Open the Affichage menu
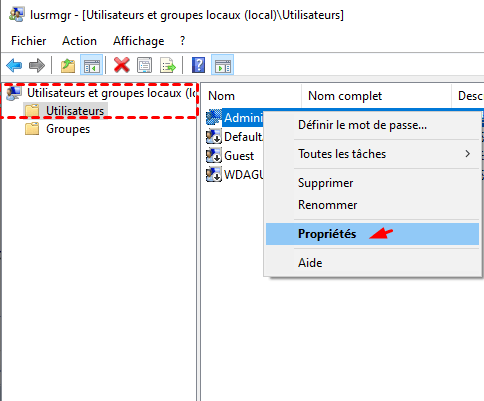Screen dimensions: 484x401 [x=138, y=41]
